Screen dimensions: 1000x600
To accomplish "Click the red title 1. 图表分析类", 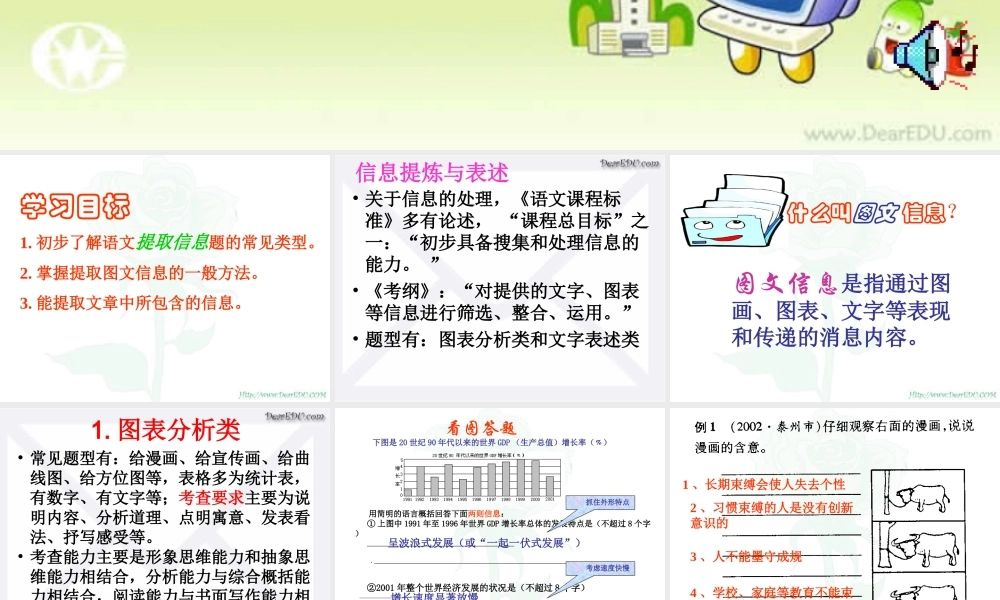I will click(x=165, y=430).
